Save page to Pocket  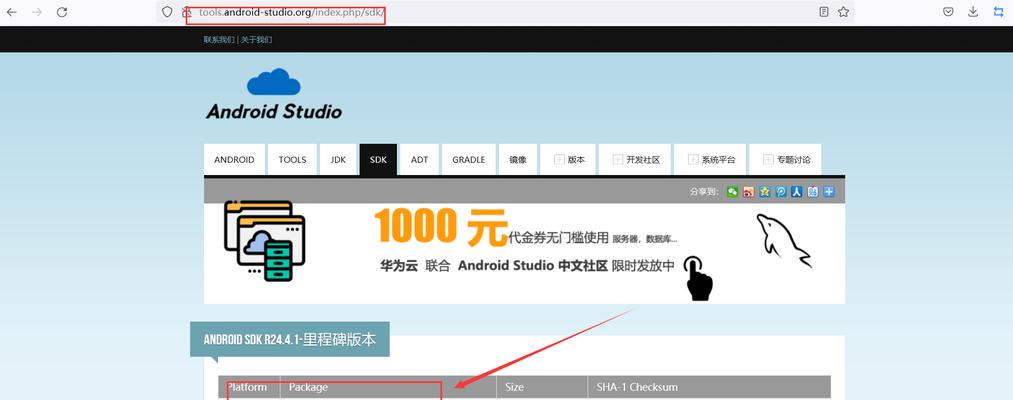[x=948, y=12]
